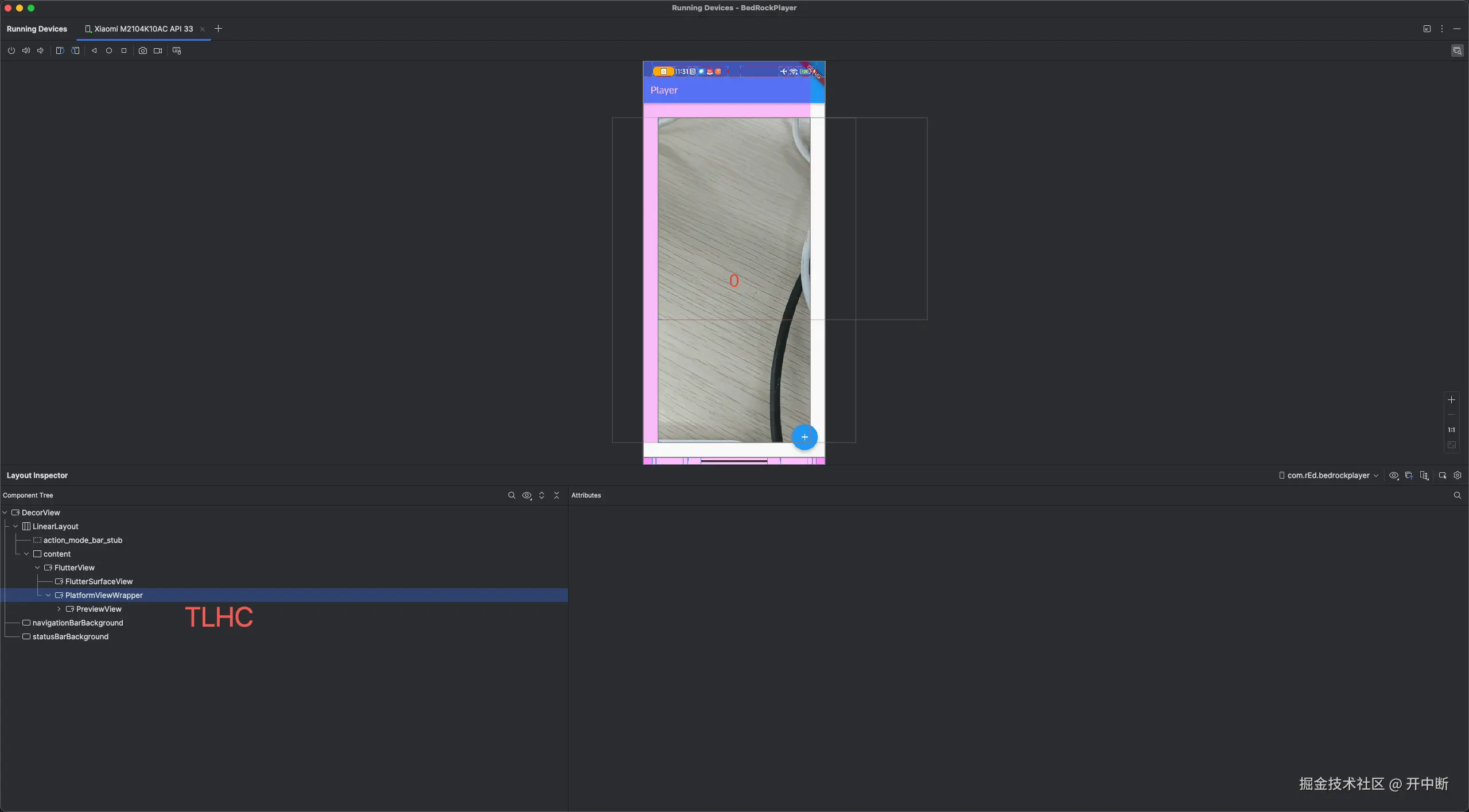The width and height of the screenshot is (1469, 812).
Task: Toggle hardware input keyboard icon
Action: click(x=177, y=50)
